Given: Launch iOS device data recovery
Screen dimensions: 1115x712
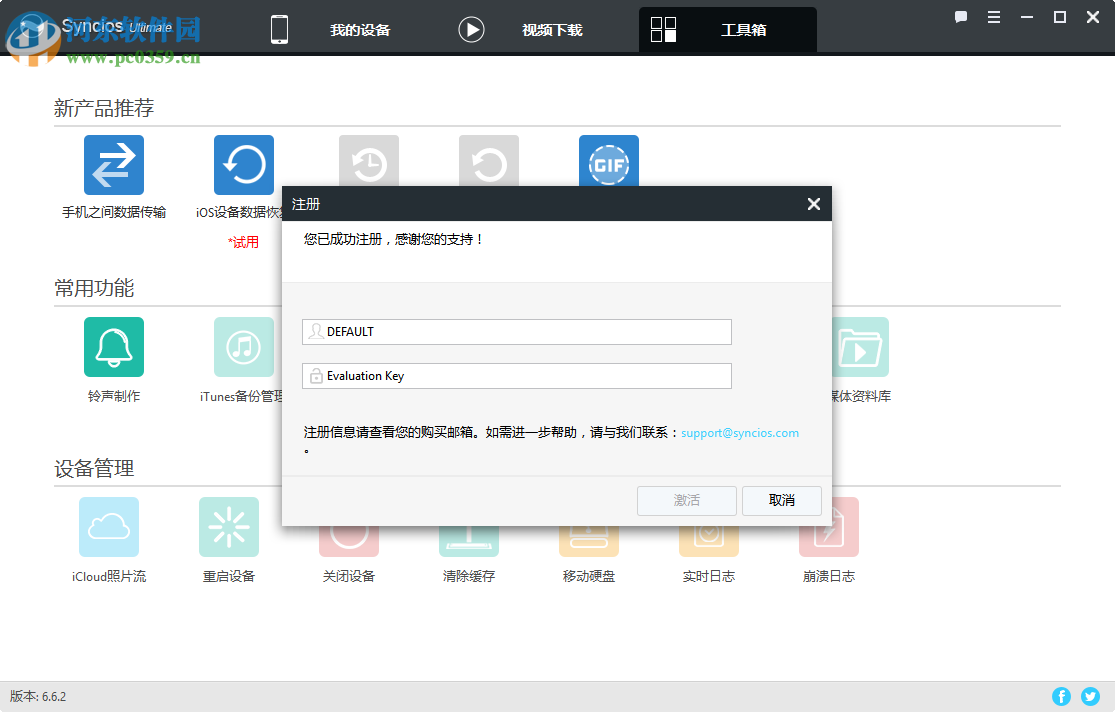Looking at the screenshot, I should (243, 163).
